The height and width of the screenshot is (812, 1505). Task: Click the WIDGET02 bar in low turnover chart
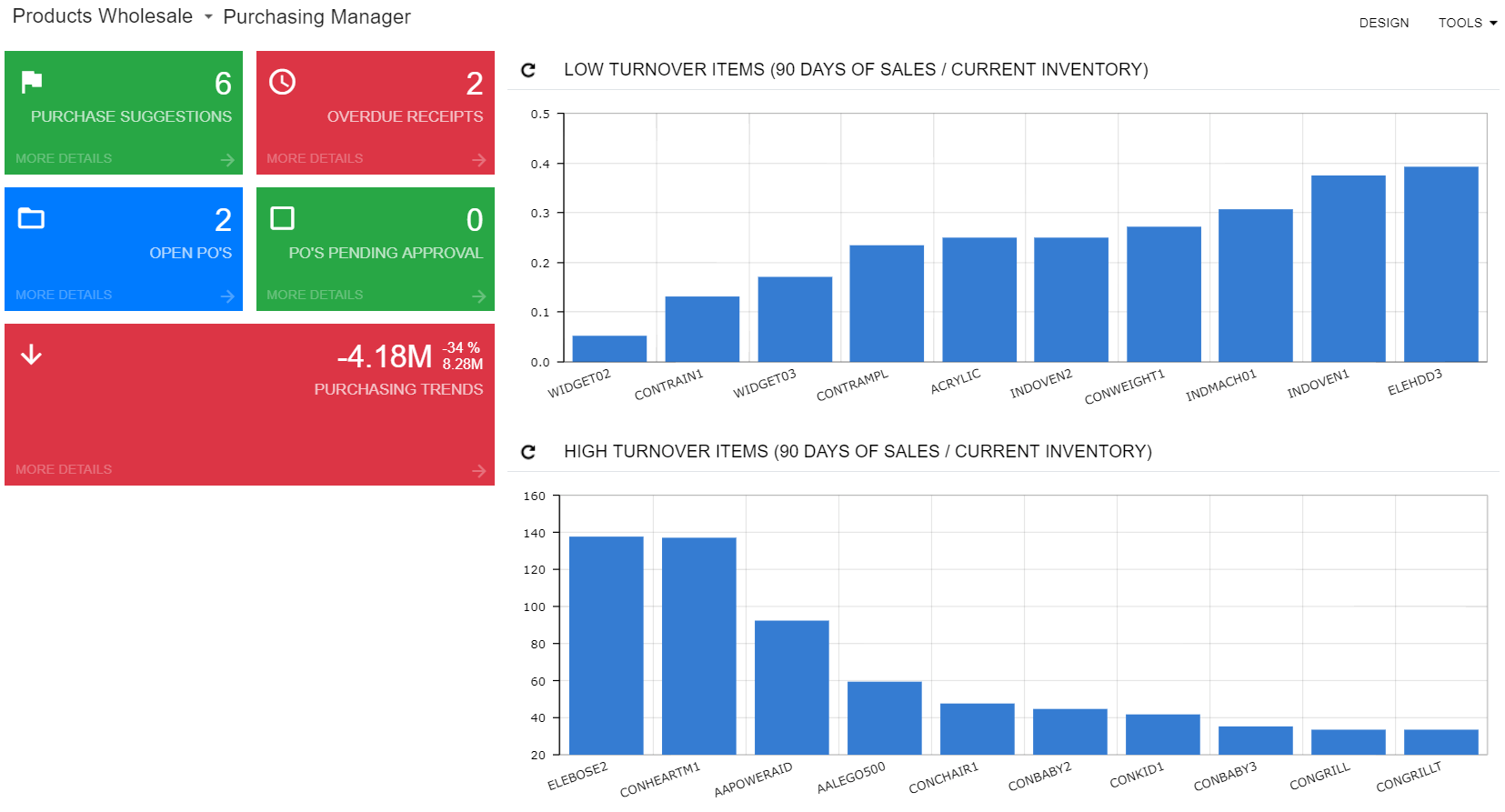(609, 348)
